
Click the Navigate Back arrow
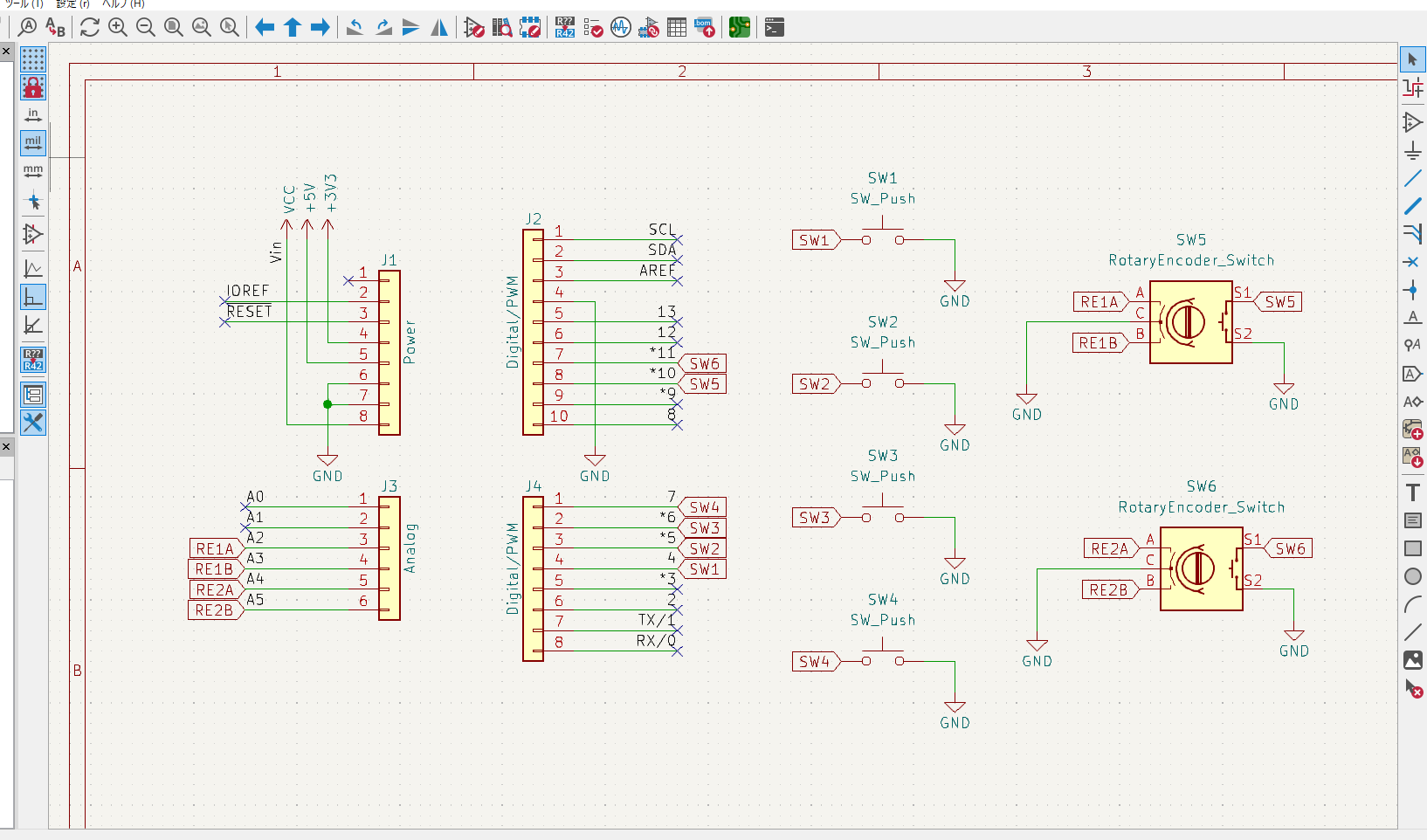[x=265, y=28]
